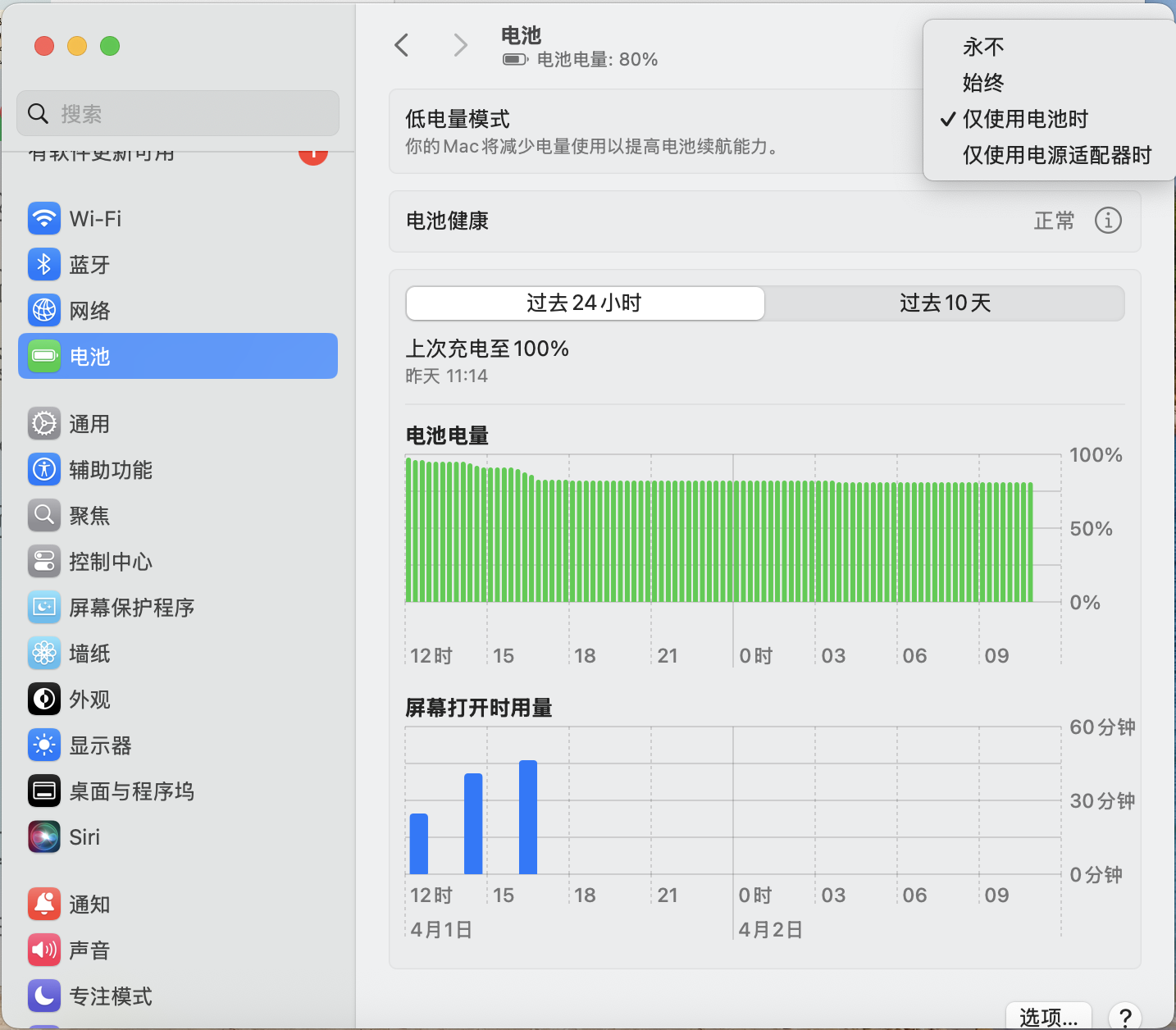The width and height of the screenshot is (1176, 1030).
Task: Click the 搜索 search field
Action: [x=178, y=113]
